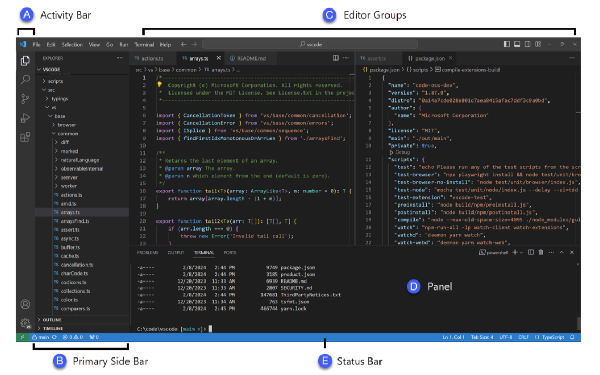Click the VS Code logo in title bar

pyautogui.click(x=23, y=44)
